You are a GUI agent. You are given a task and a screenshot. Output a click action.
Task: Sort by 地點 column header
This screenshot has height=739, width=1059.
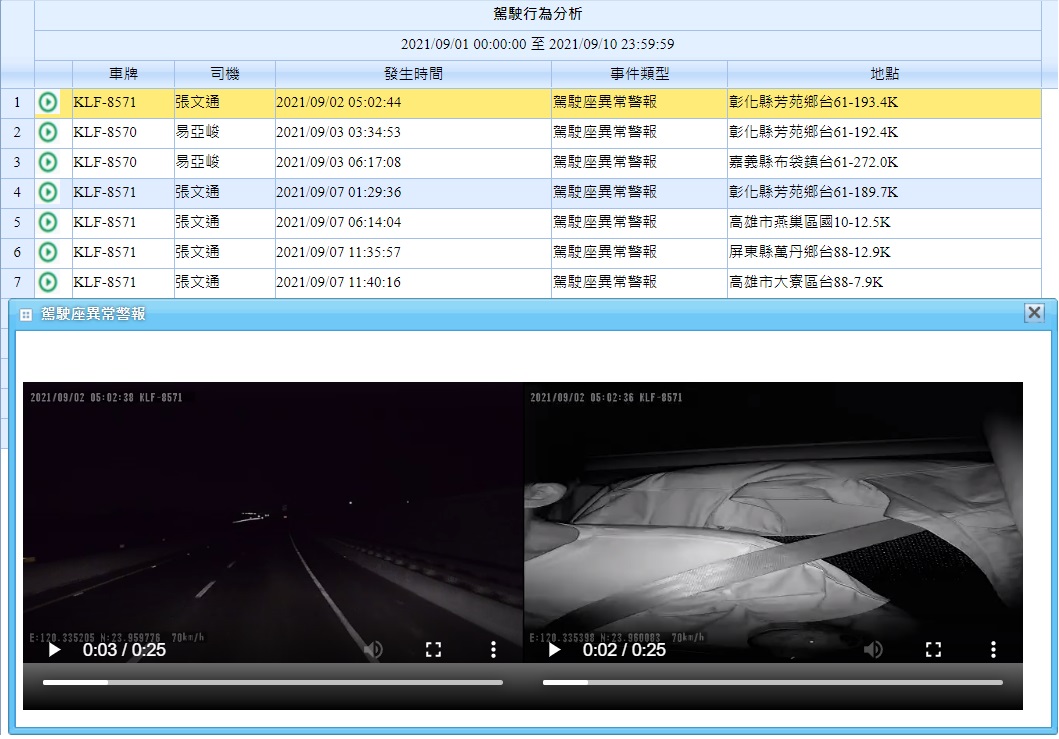click(884, 74)
